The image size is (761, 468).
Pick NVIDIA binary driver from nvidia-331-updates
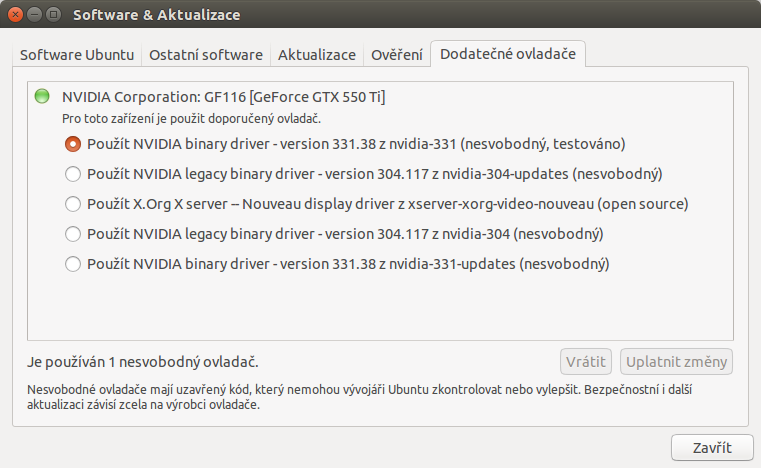click(72, 265)
